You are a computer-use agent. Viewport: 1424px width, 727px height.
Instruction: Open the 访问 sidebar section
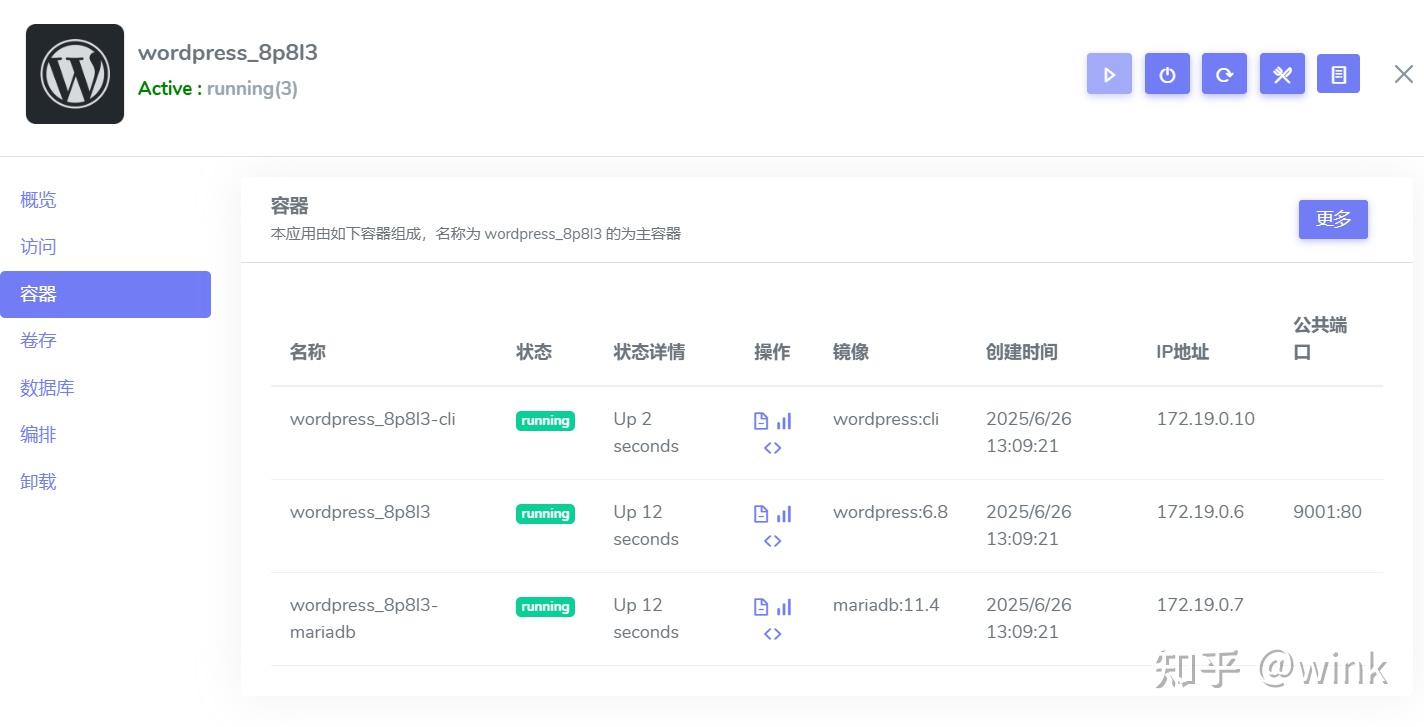click(38, 246)
